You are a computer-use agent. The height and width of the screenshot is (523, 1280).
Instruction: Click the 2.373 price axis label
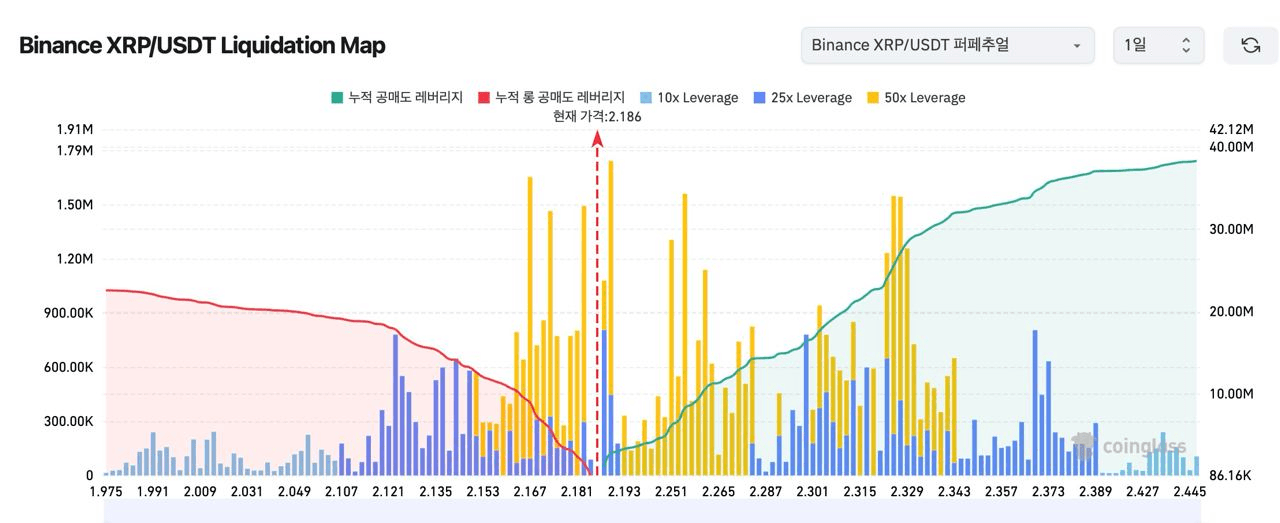coord(1048,492)
